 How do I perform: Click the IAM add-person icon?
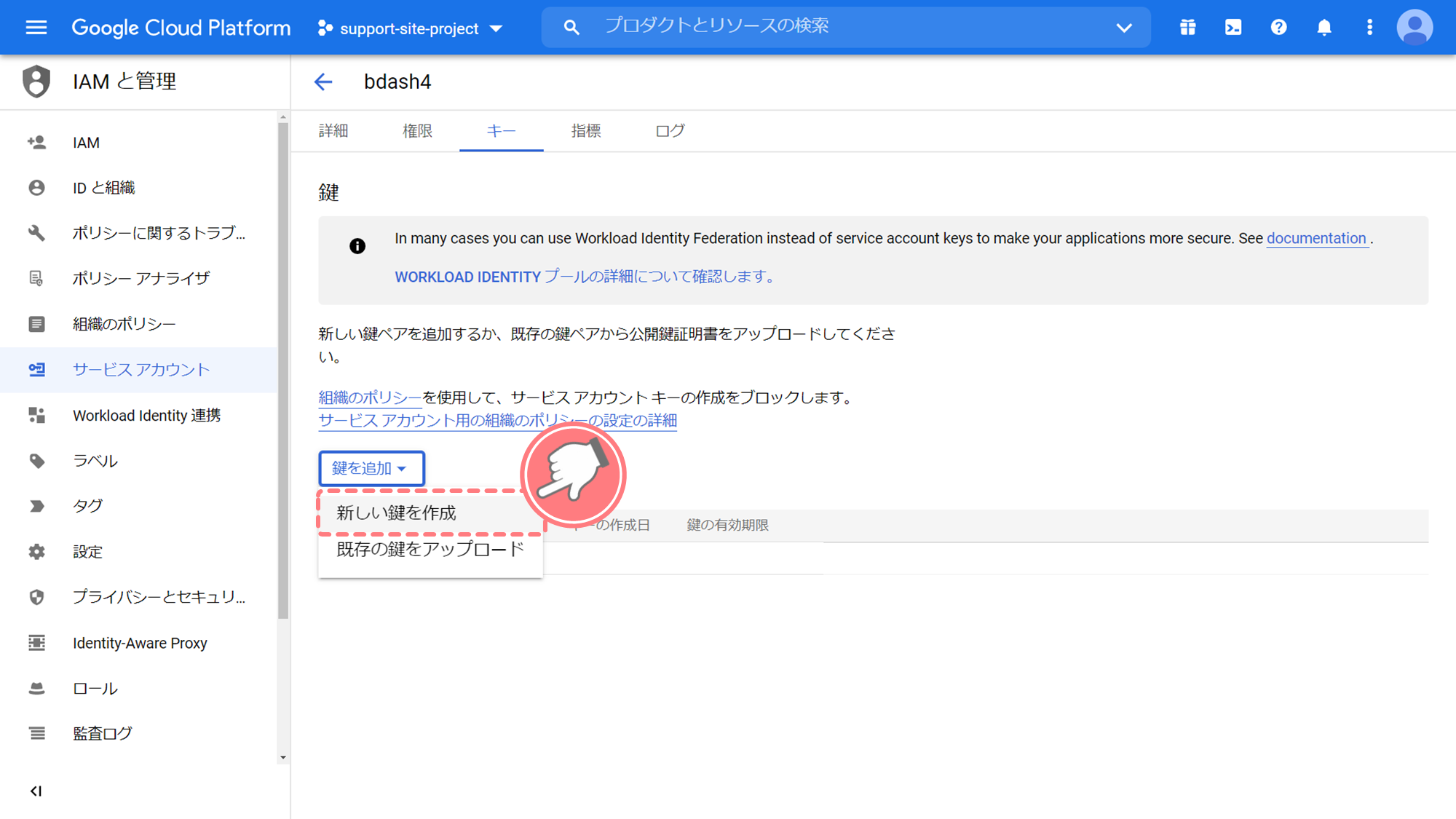pos(36,143)
